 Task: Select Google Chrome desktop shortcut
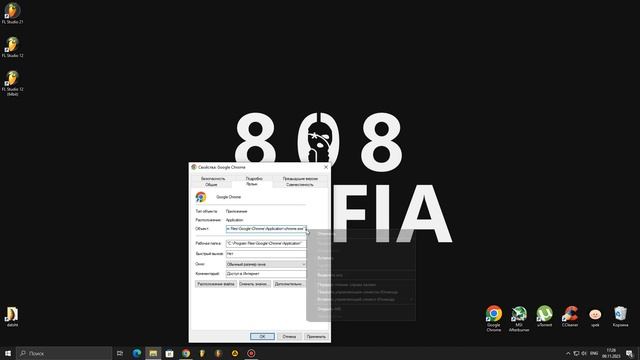(493, 318)
